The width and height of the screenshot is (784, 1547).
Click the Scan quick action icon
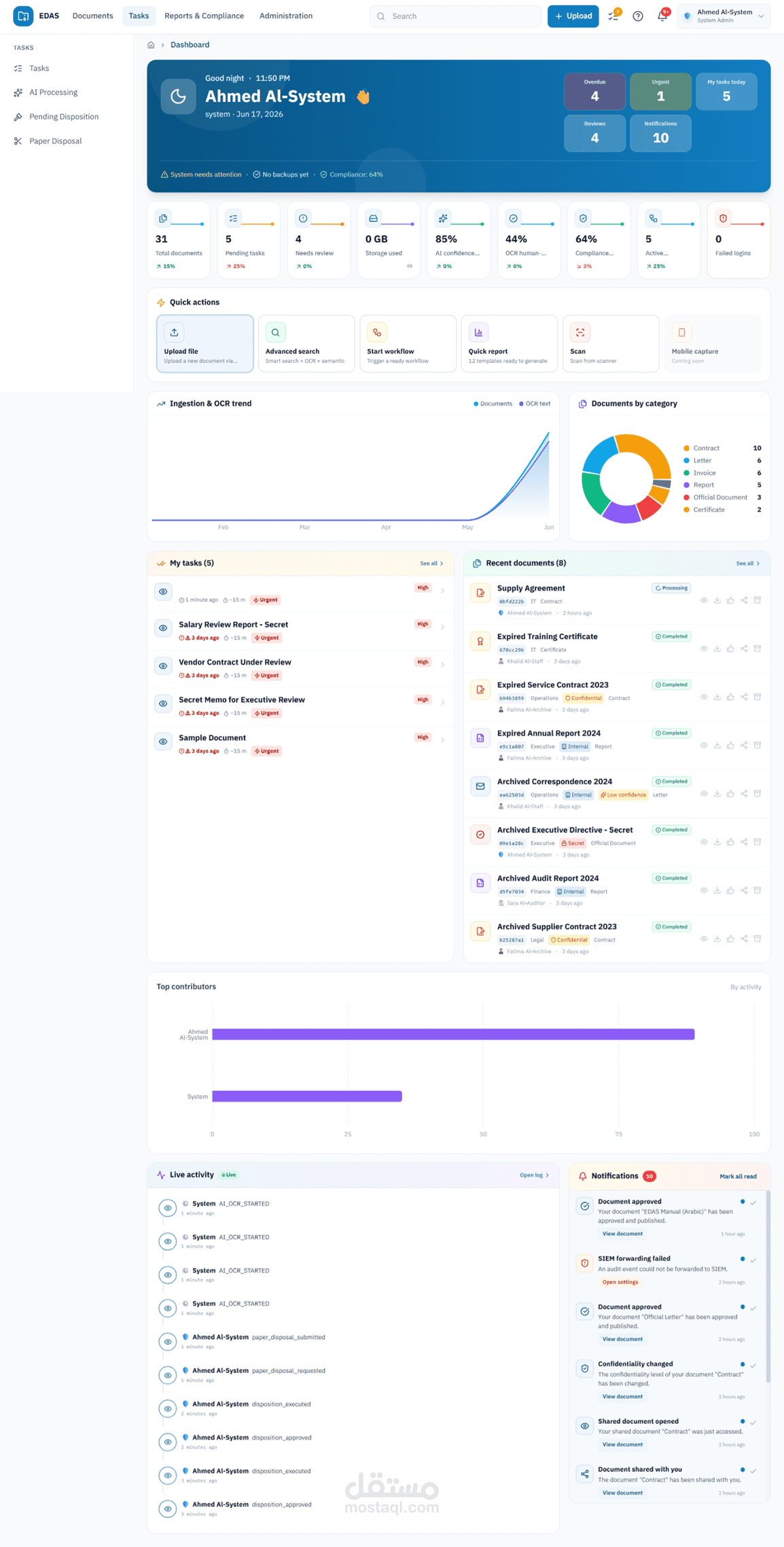click(580, 332)
